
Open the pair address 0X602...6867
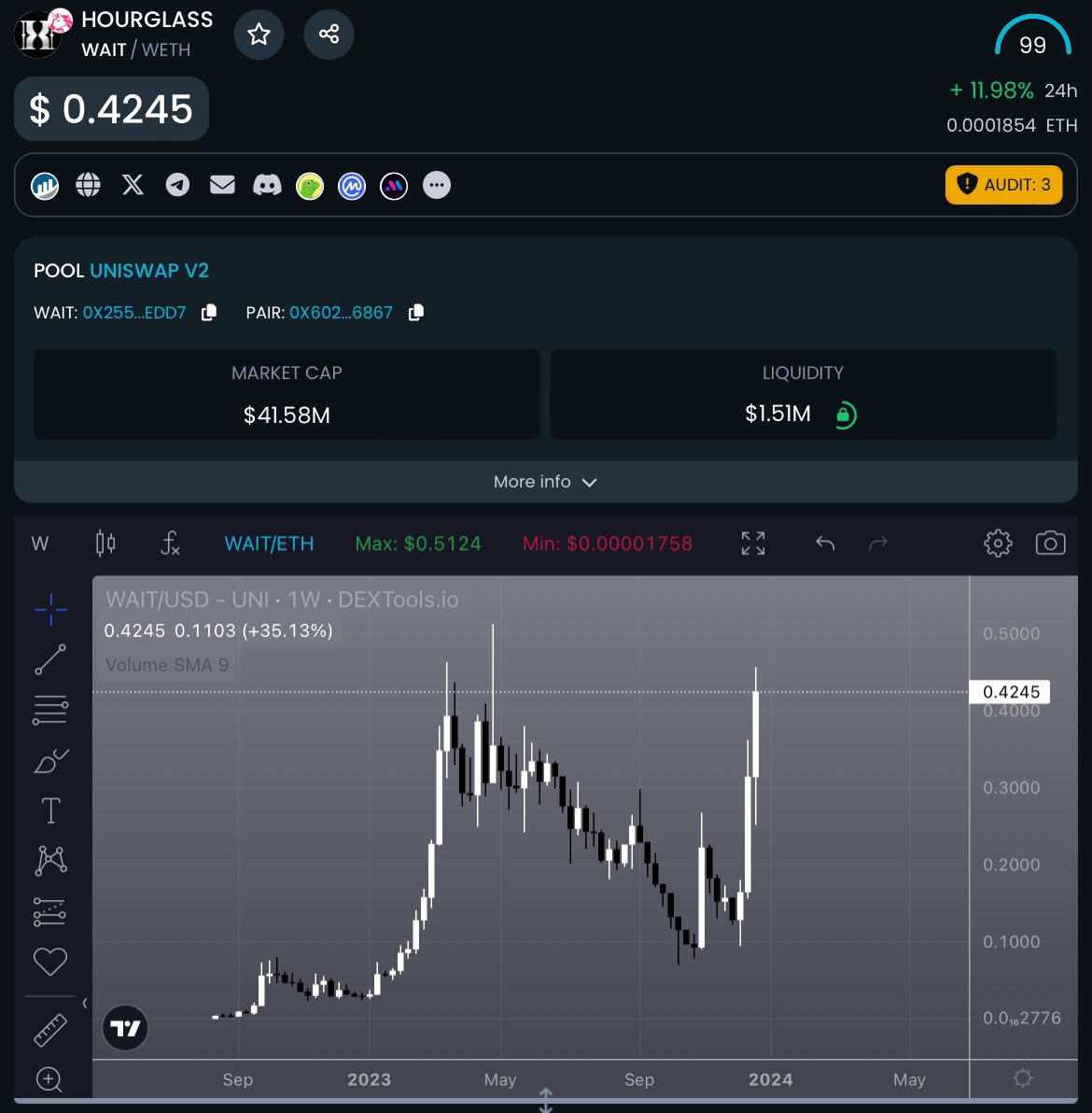(x=341, y=312)
